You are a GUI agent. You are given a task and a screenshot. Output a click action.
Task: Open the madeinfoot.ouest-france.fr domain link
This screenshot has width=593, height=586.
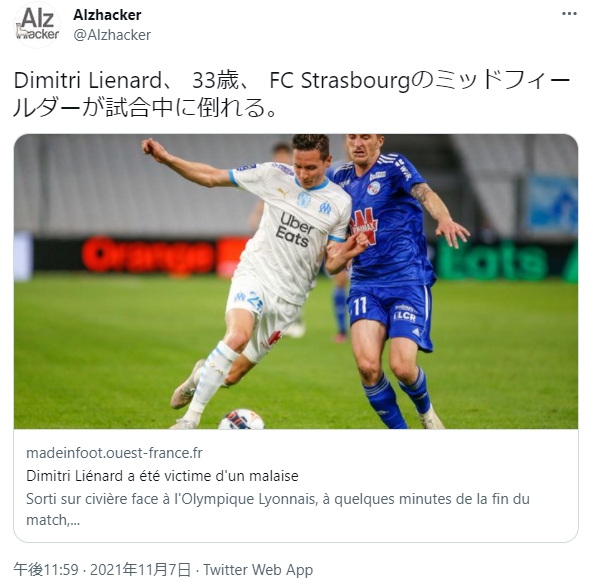(x=114, y=452)
